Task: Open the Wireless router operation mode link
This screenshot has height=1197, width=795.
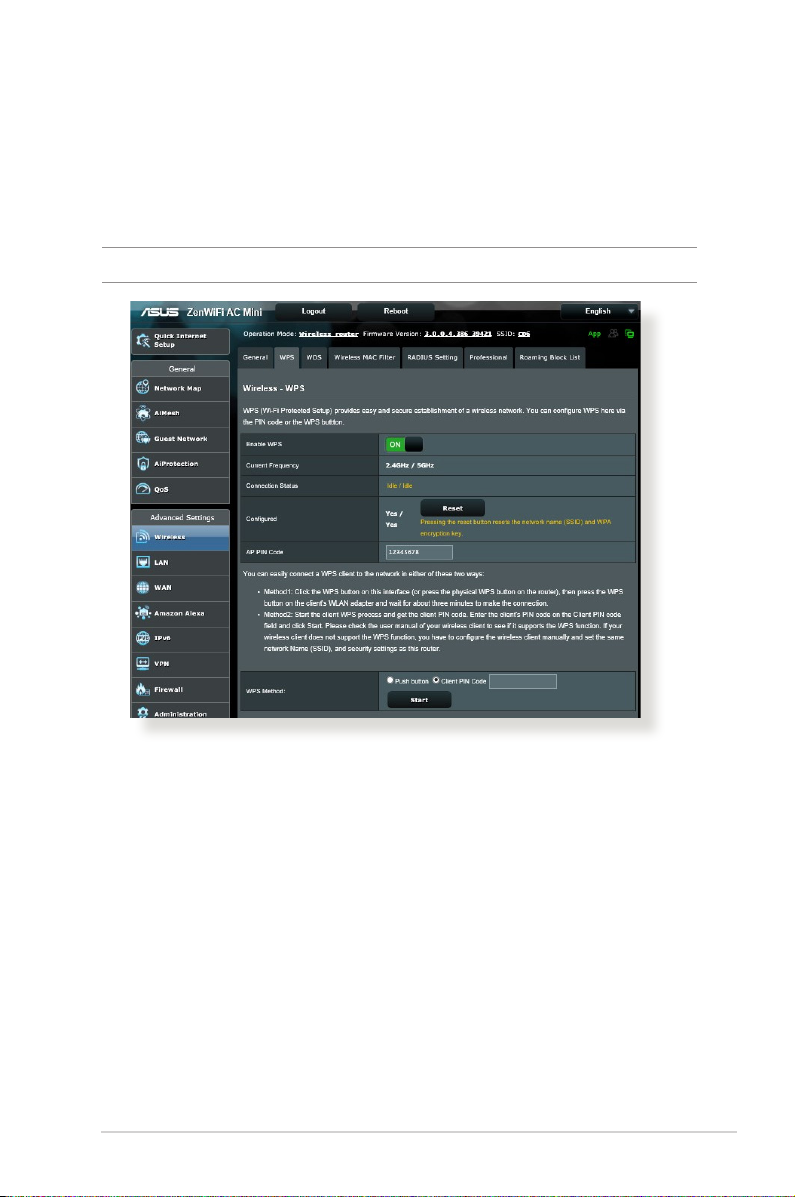Action: (328, 334)
